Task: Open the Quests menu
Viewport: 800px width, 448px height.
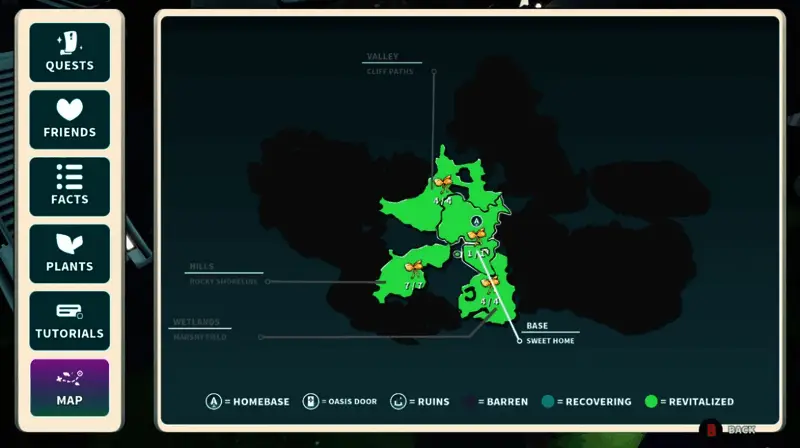Action: (69, 52)
